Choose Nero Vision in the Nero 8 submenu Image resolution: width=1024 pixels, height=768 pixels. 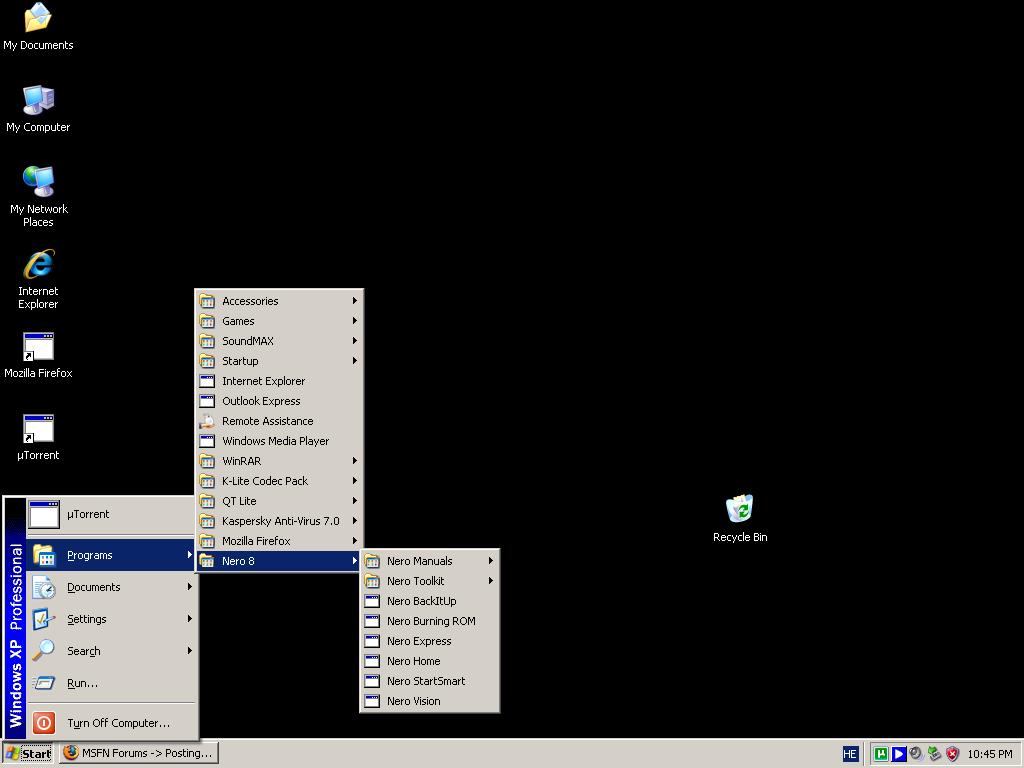tap(430, 701)
